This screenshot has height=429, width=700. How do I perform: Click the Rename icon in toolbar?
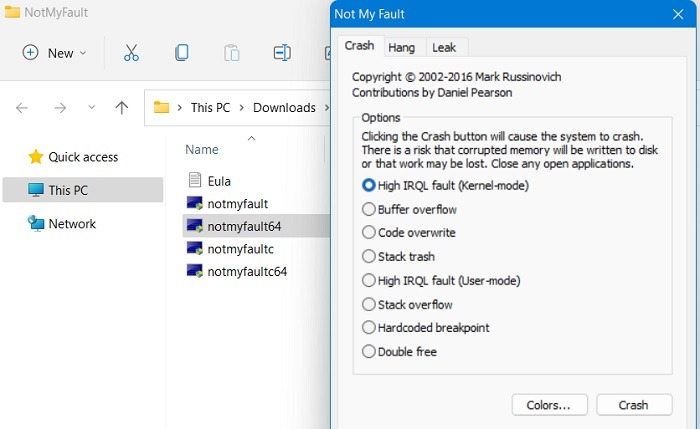(x=282, y=53)
